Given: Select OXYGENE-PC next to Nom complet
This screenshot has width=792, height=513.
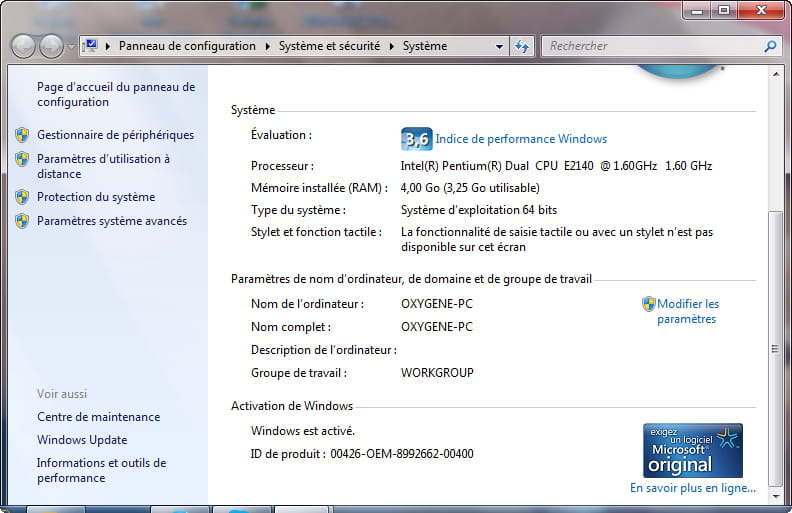Looking at the screenshot, I should click(437, 327).
